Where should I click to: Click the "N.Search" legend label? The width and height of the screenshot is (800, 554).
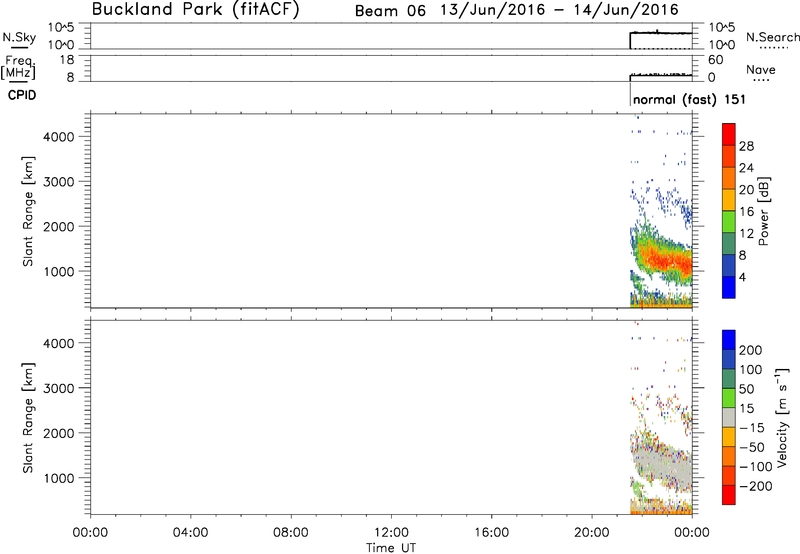coord(772,37)
